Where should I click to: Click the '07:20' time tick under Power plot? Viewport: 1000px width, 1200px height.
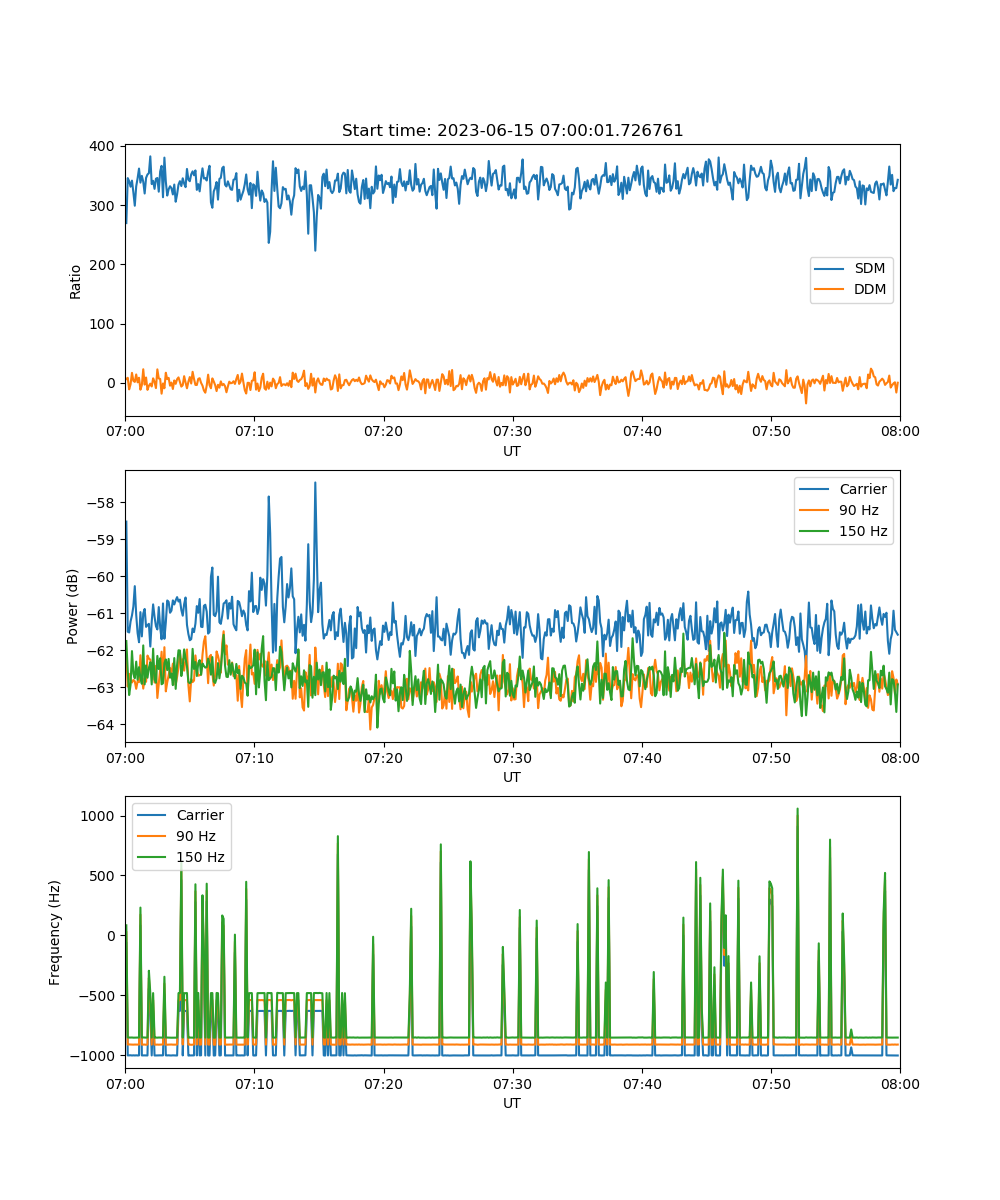(x=383, y=757)
